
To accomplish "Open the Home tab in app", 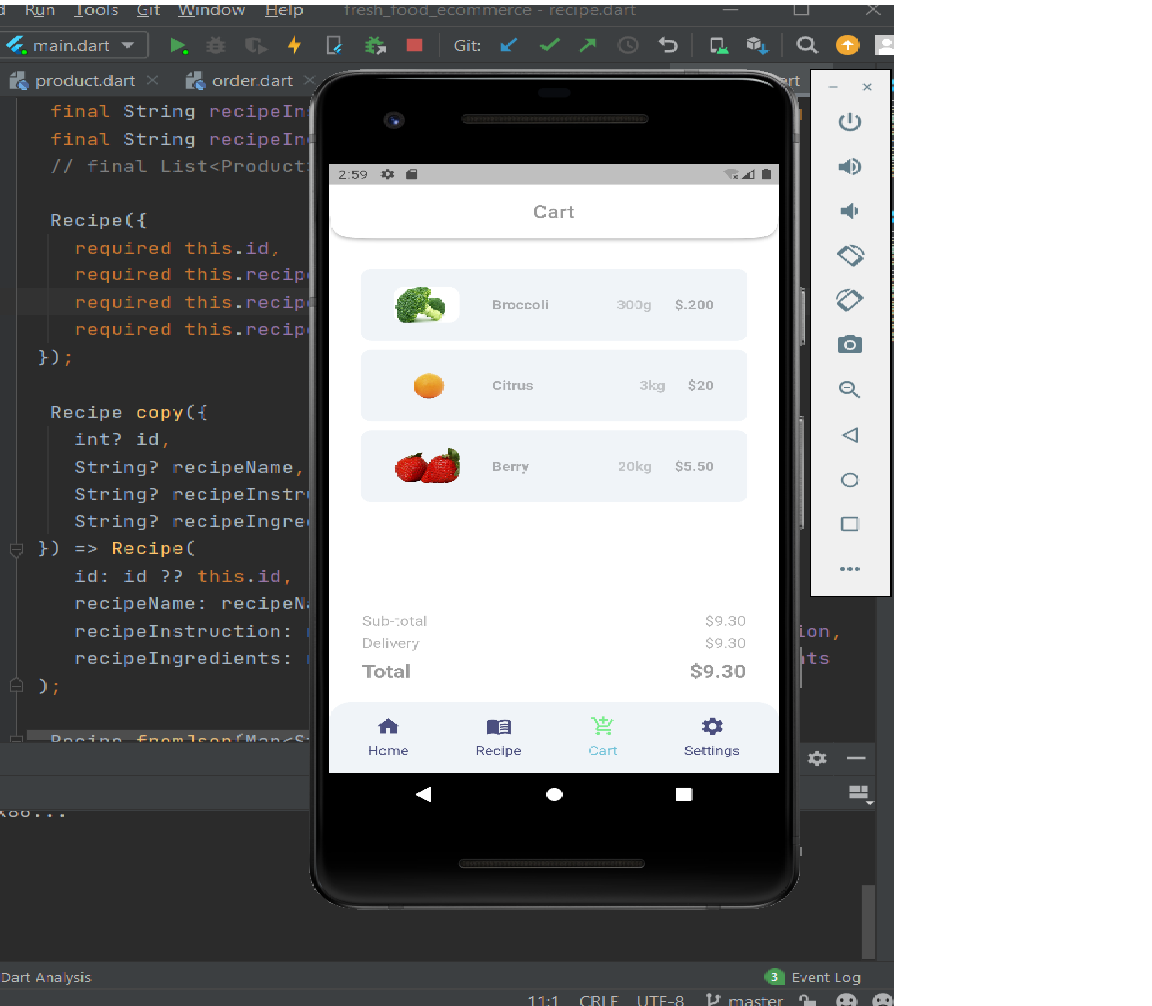I will click(x=388, y=737).
